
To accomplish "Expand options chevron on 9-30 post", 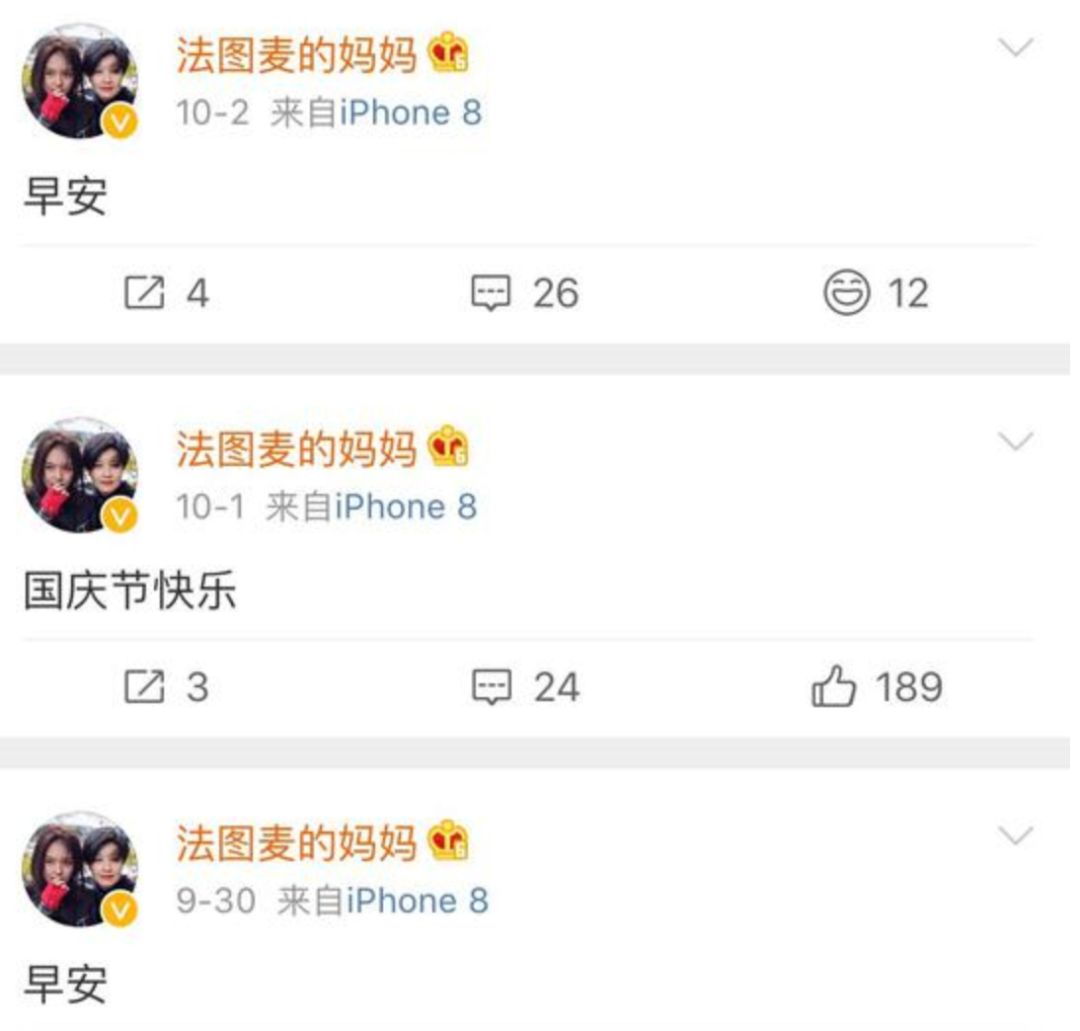I will point(1016,835).
